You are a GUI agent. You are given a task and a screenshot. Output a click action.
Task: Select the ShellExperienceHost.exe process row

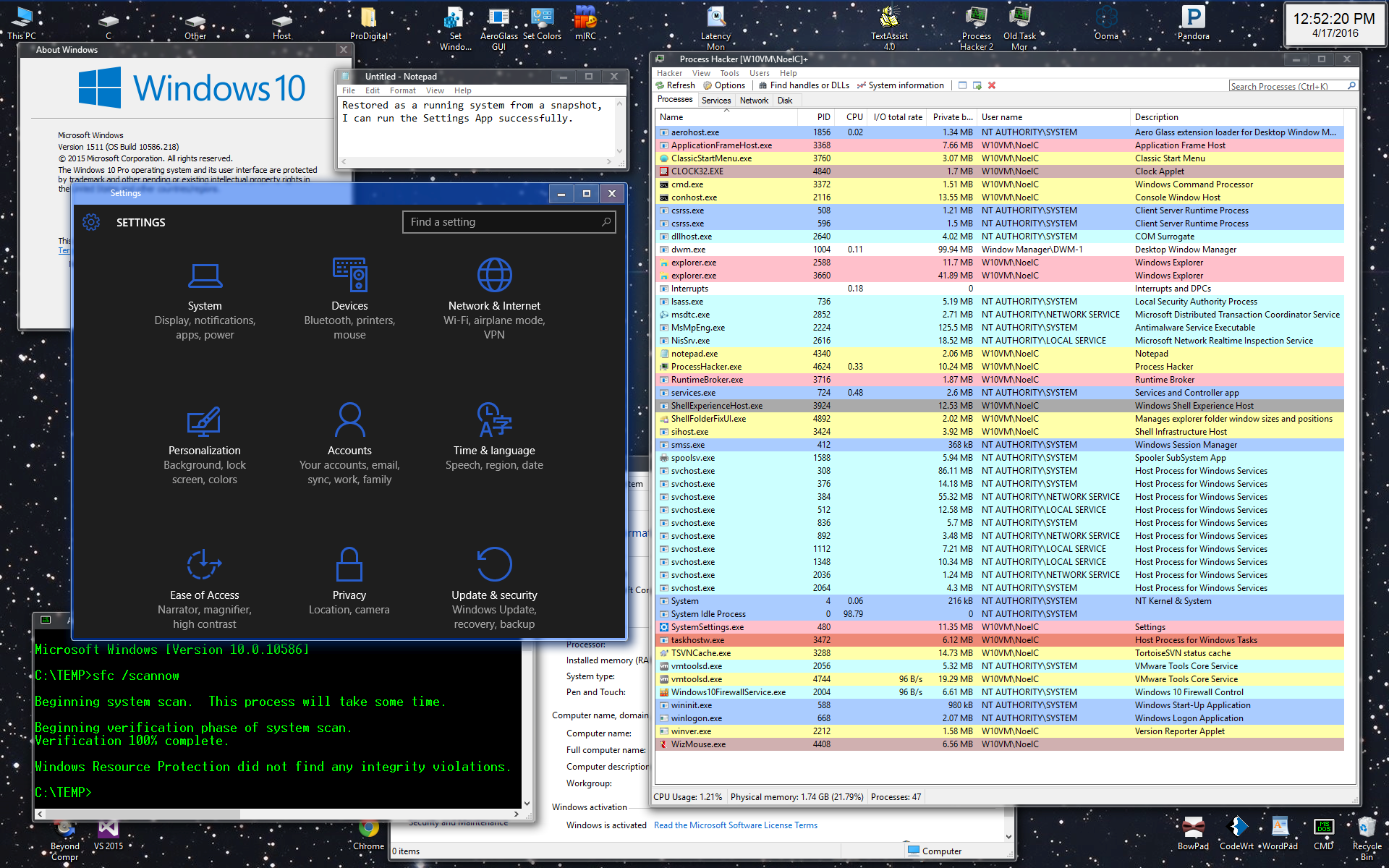click(x=999, y=406)
